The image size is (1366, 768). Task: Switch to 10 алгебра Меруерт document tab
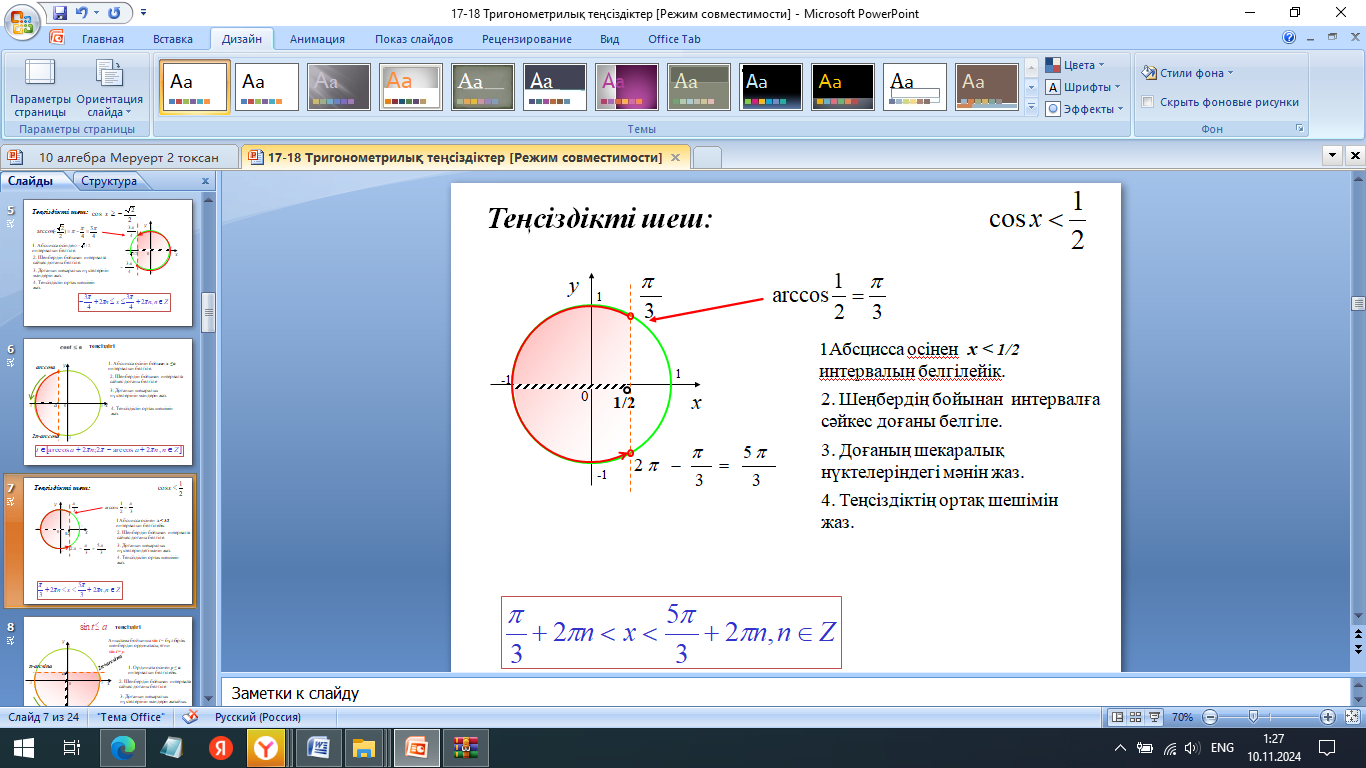119,157
